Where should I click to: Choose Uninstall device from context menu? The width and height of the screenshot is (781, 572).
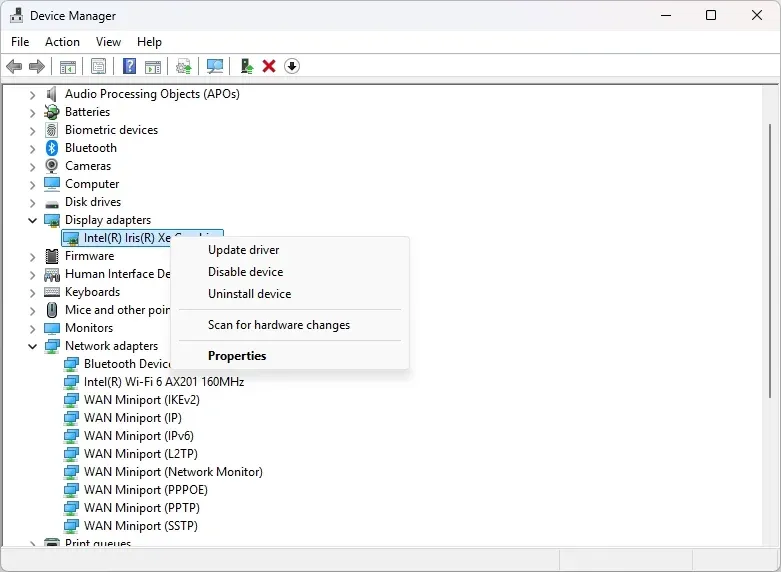coord(289,293)
